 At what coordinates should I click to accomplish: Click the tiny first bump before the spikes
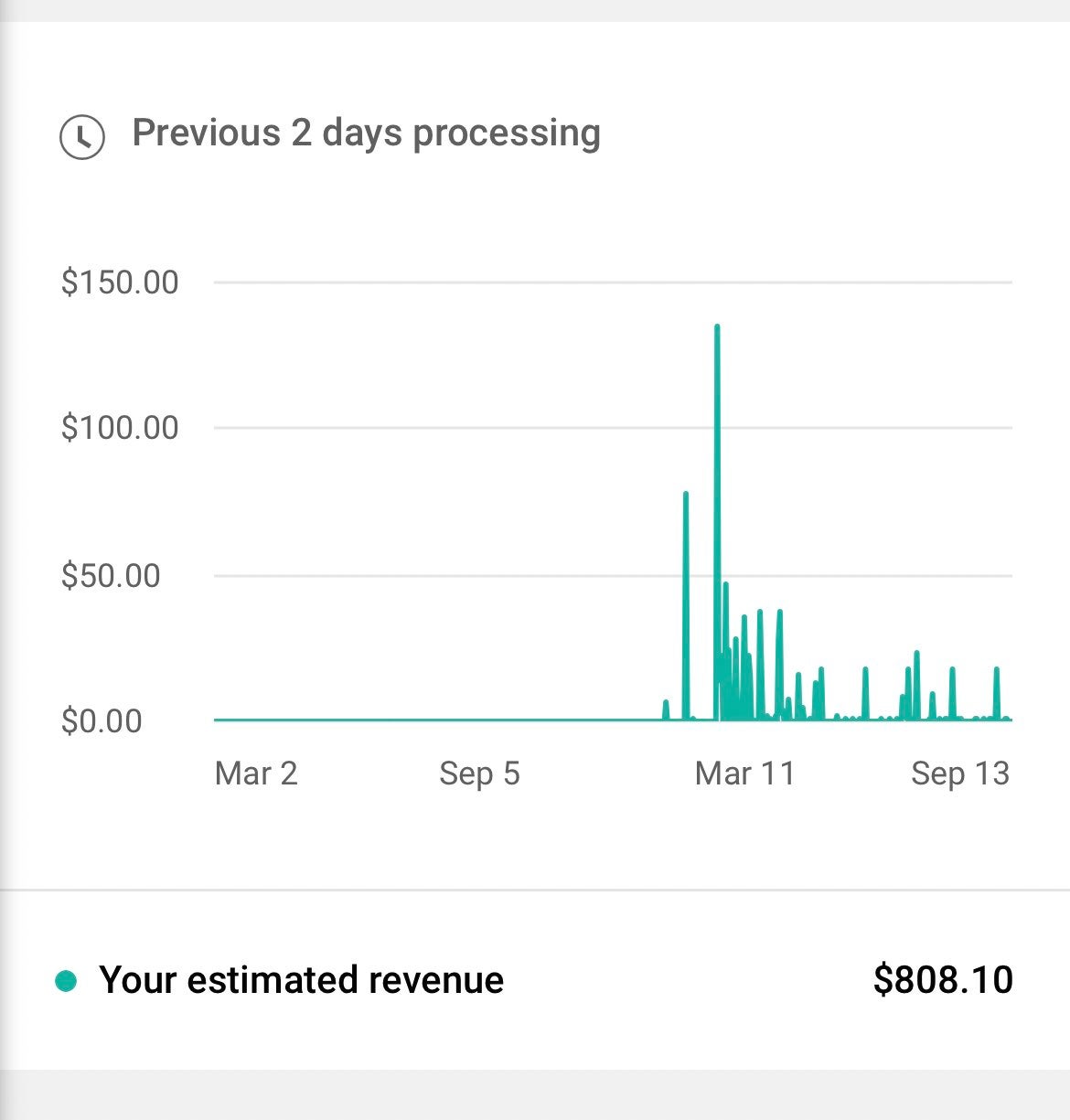666,703
